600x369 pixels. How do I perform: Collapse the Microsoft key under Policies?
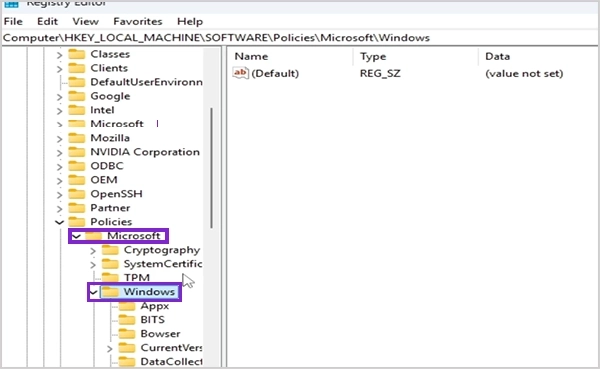click(x=76, y=236)
